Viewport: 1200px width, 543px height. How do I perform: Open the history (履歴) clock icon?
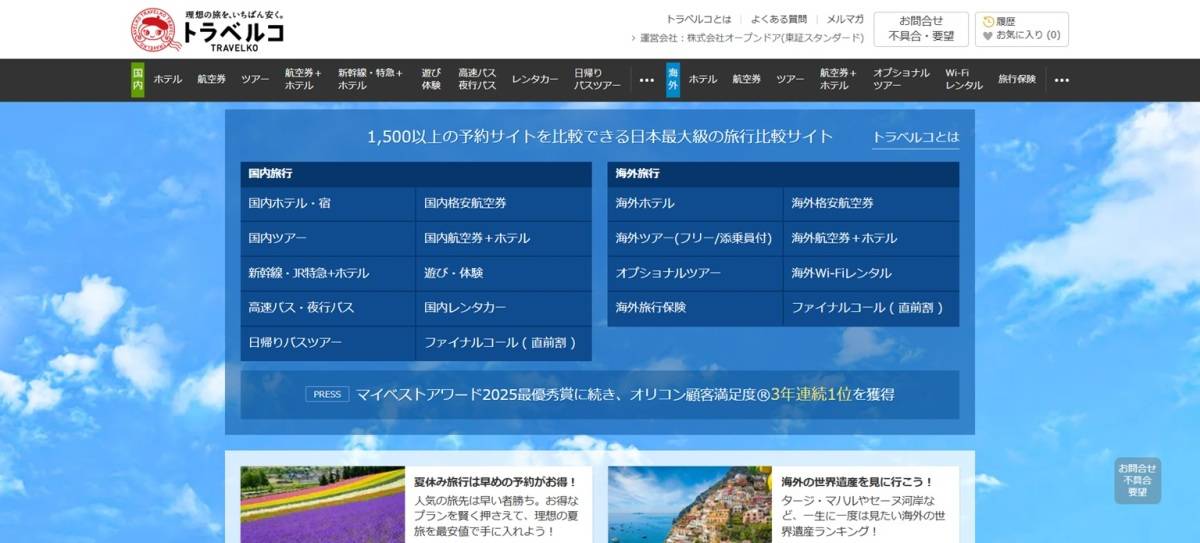[x=989, y=21]
